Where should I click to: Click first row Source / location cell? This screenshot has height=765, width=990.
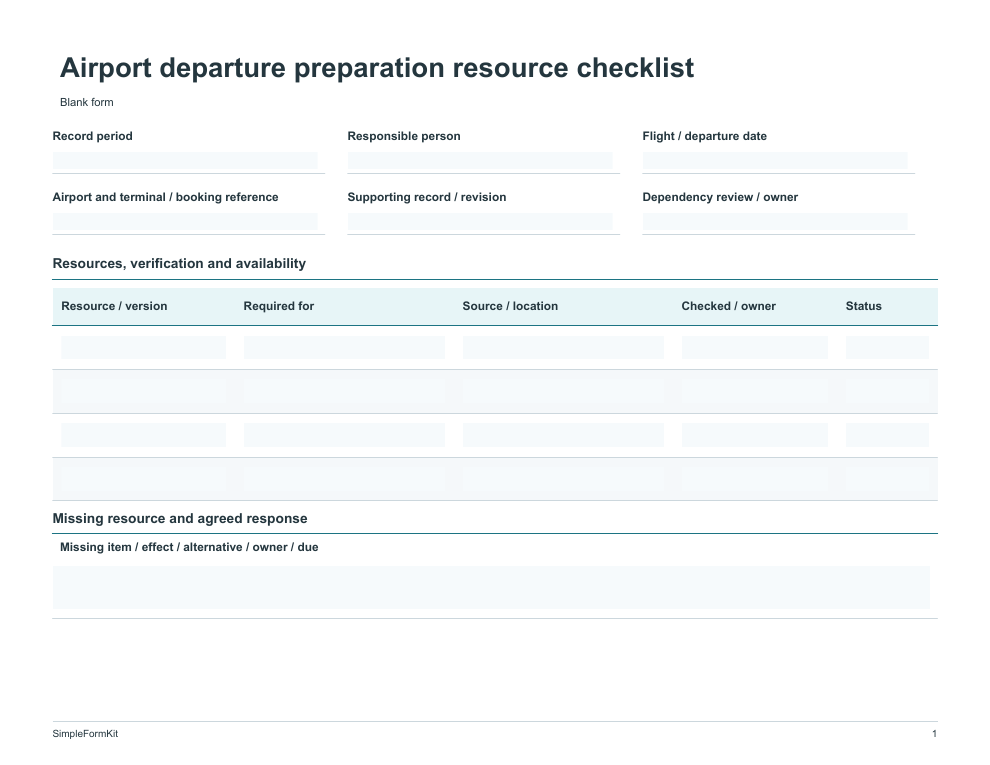click(563, 347)
